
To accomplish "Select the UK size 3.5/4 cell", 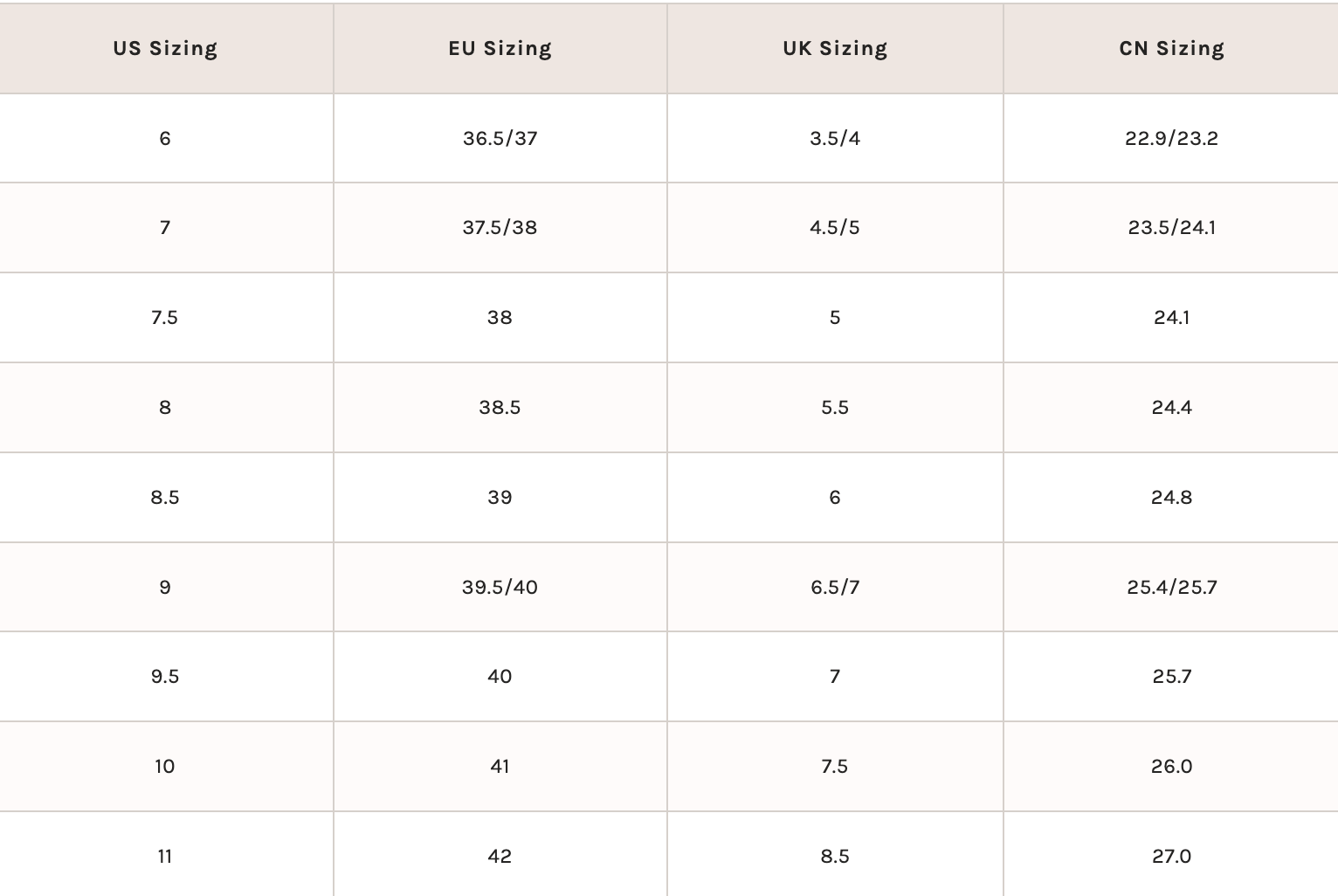I will 835,138.
